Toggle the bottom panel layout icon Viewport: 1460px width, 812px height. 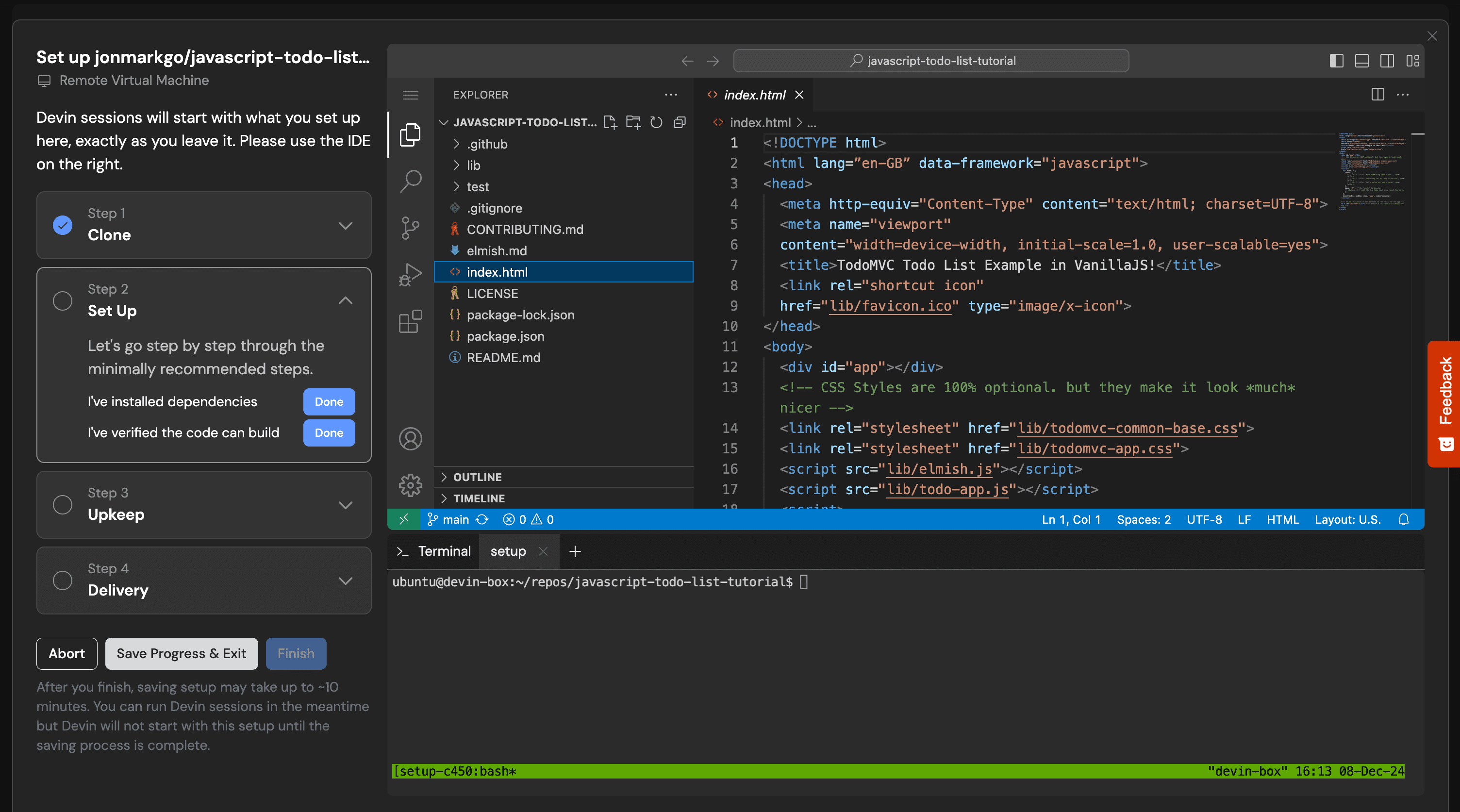click(1362, 61)
